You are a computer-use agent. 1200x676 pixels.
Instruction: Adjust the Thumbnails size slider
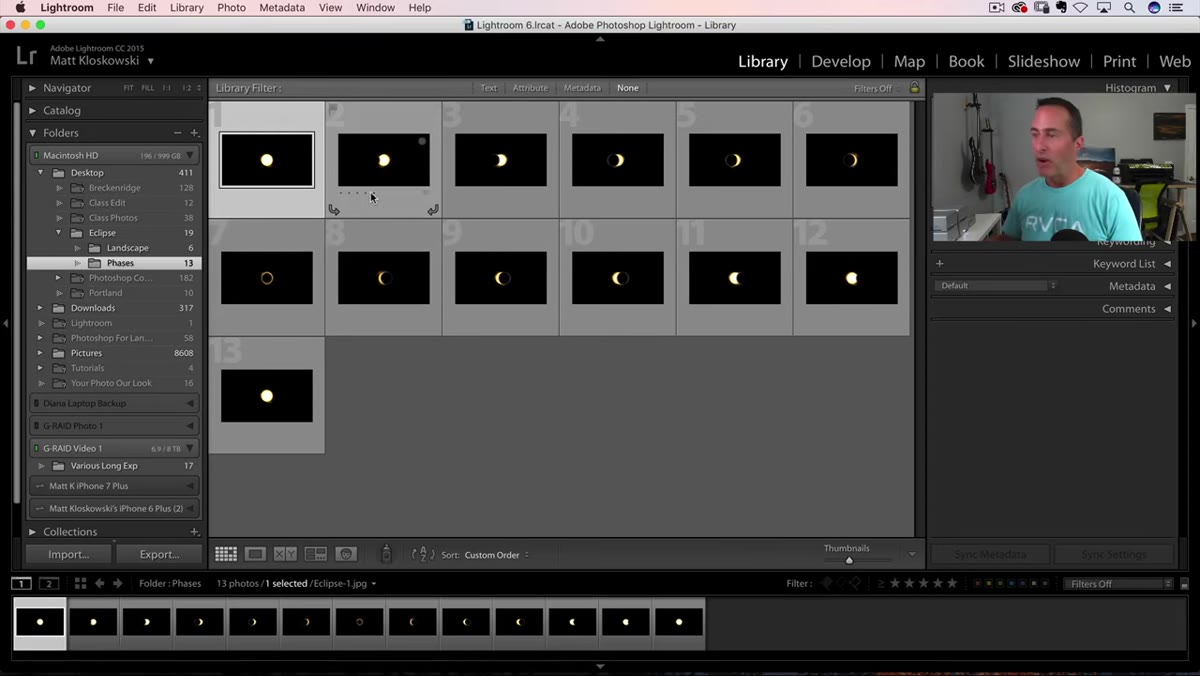pos(849,560)
